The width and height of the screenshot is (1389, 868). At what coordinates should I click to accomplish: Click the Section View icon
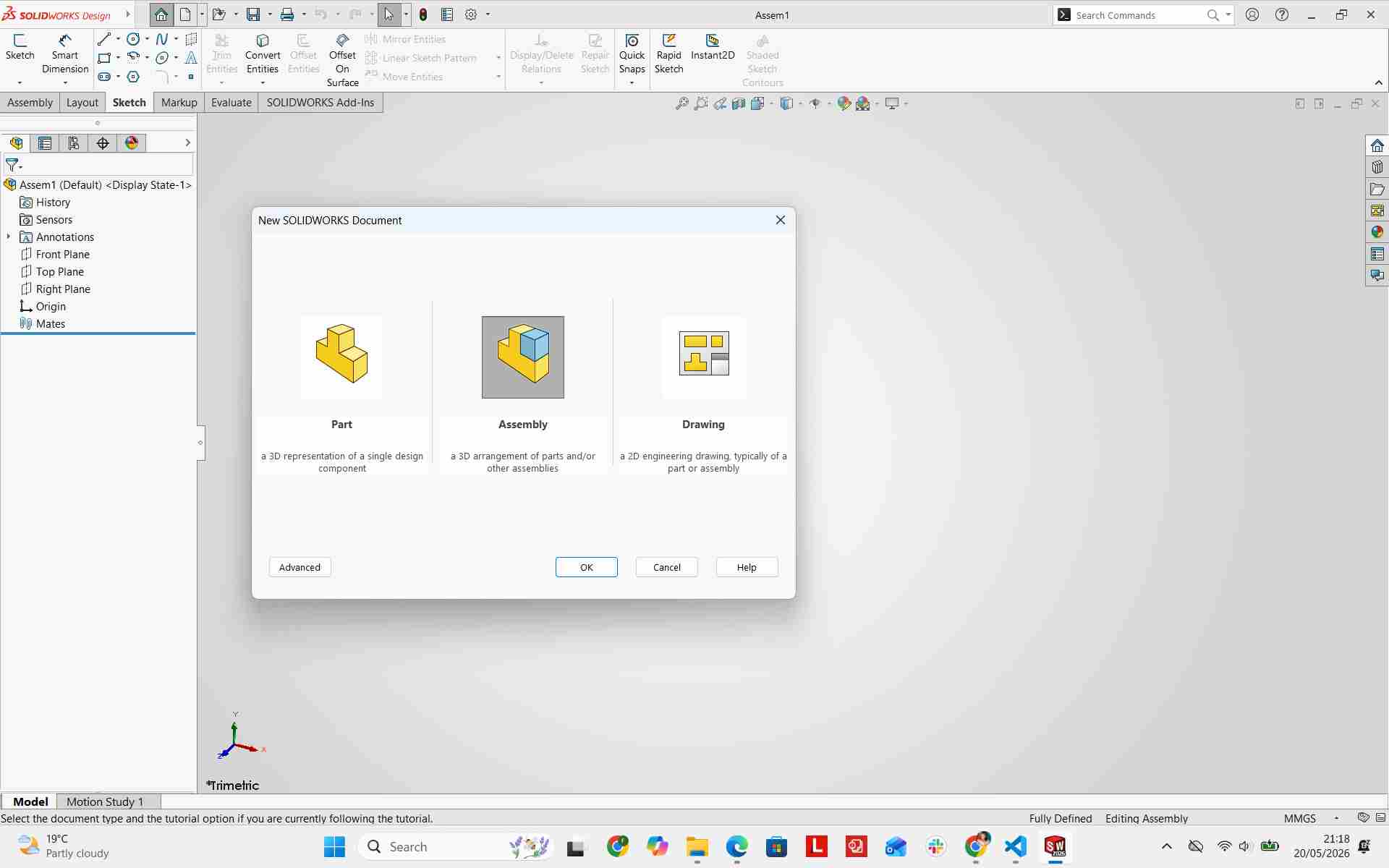(739, 103)
